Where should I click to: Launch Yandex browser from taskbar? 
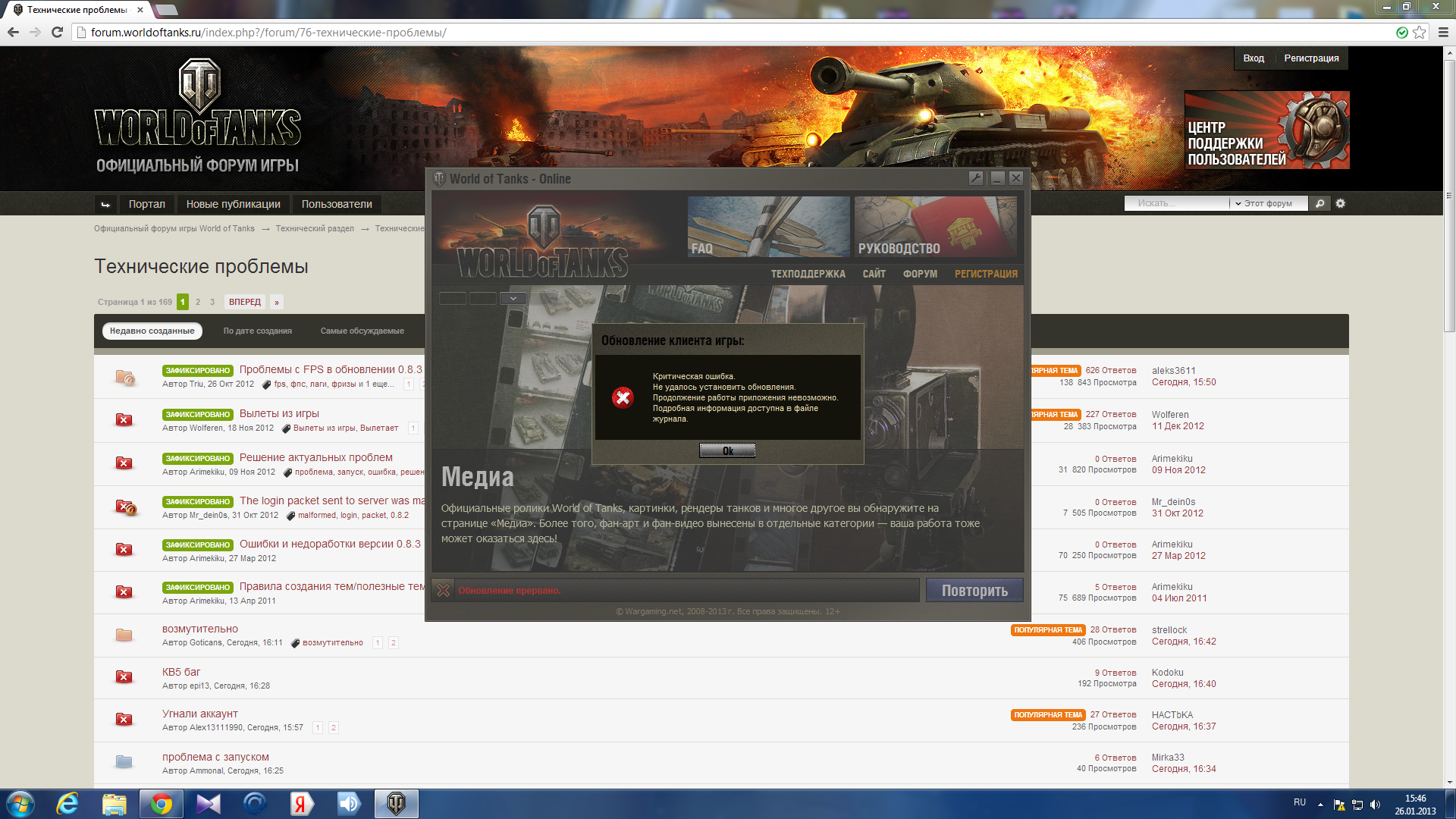coord(301,804)
